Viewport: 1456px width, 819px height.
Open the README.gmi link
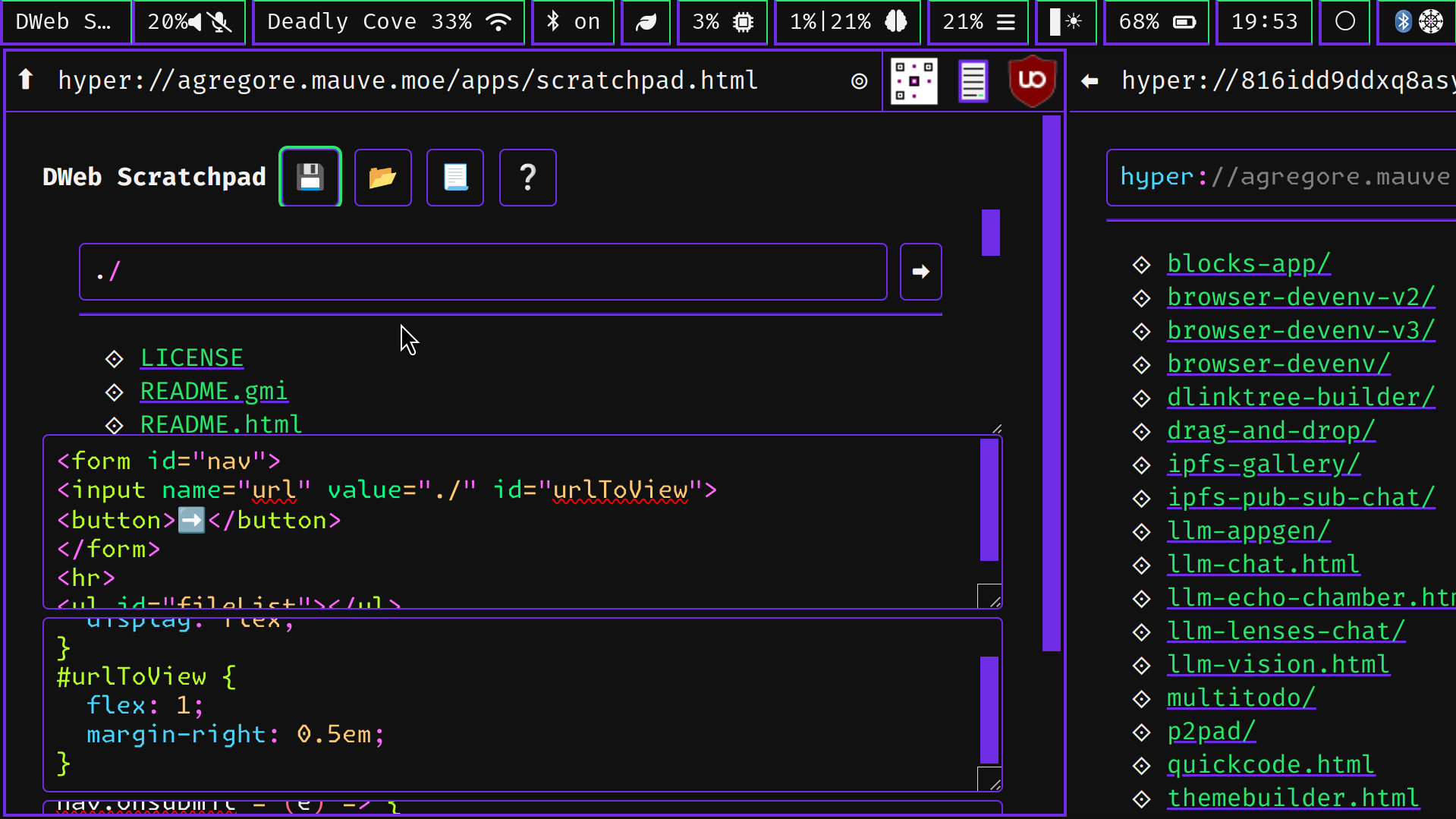[214, 391]
